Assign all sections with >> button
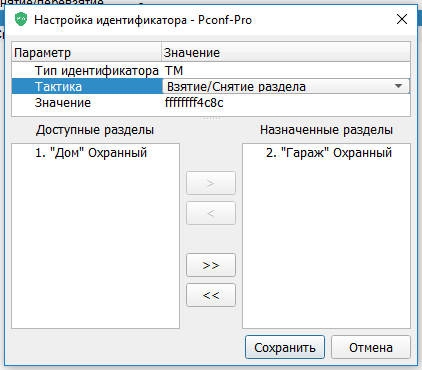 [x=211, y=265]
